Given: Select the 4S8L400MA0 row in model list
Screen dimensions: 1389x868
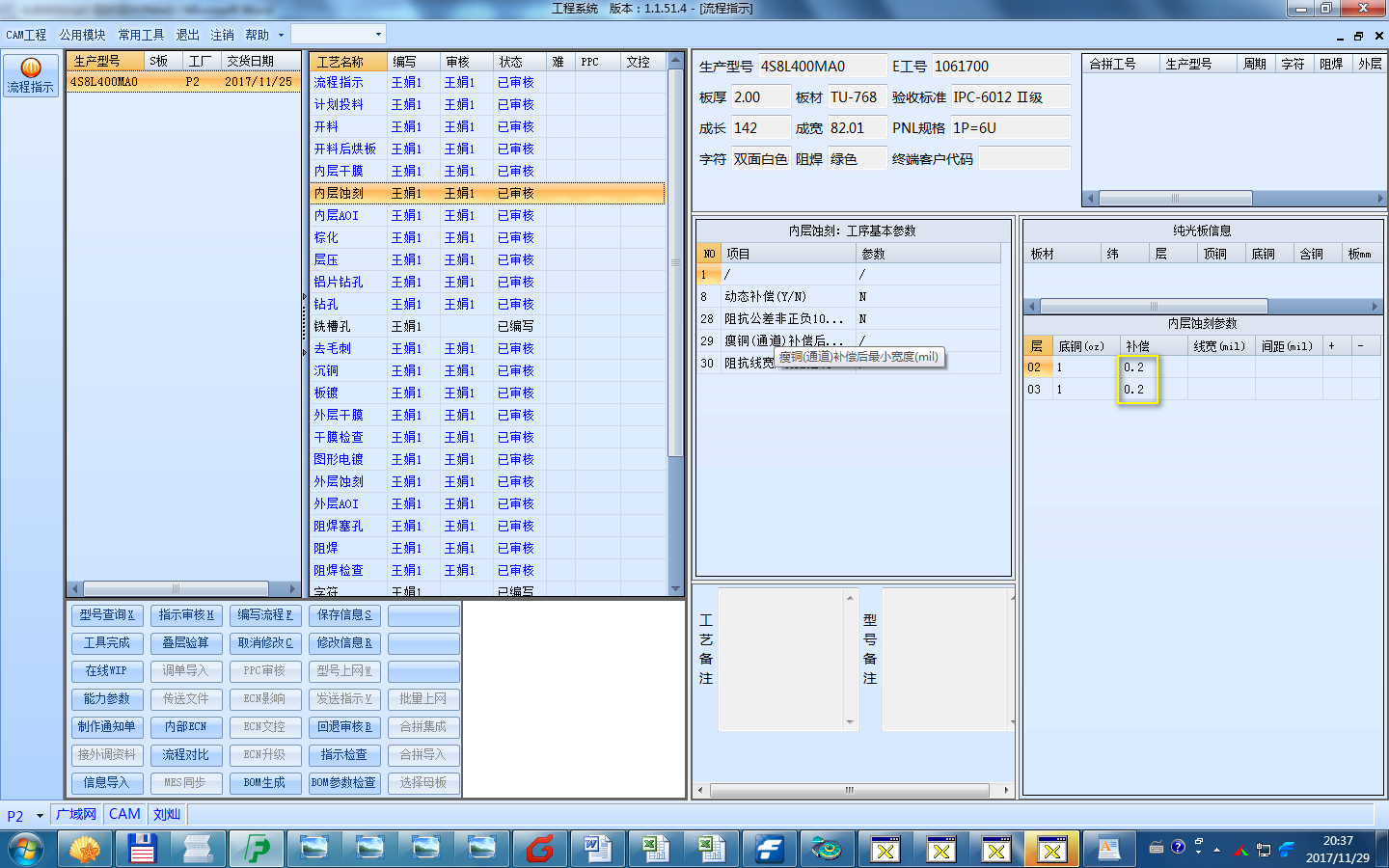Looking at the screenshot, I should pos(182,82).
